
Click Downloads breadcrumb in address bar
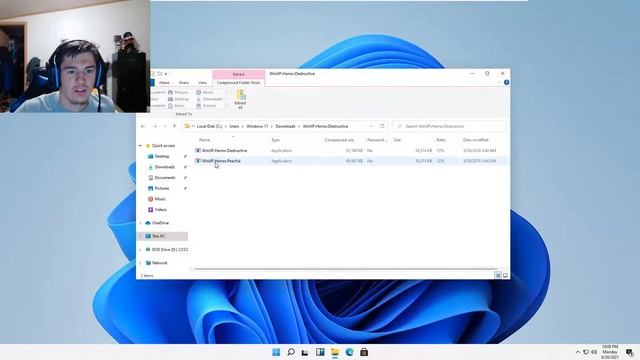coord(285,127)
